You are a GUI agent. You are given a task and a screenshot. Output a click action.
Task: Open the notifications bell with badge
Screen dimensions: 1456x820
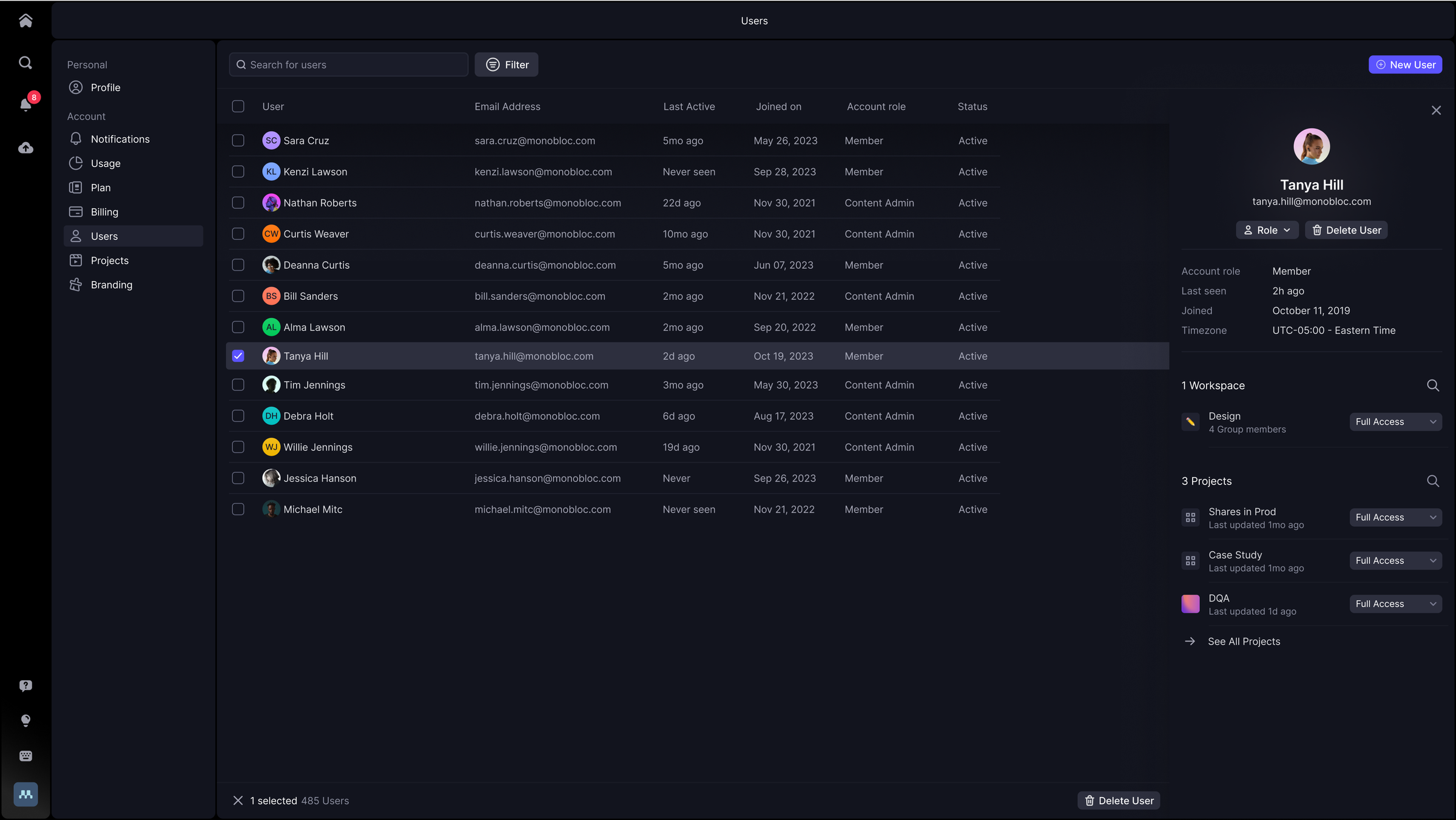(x=25, y=104)
